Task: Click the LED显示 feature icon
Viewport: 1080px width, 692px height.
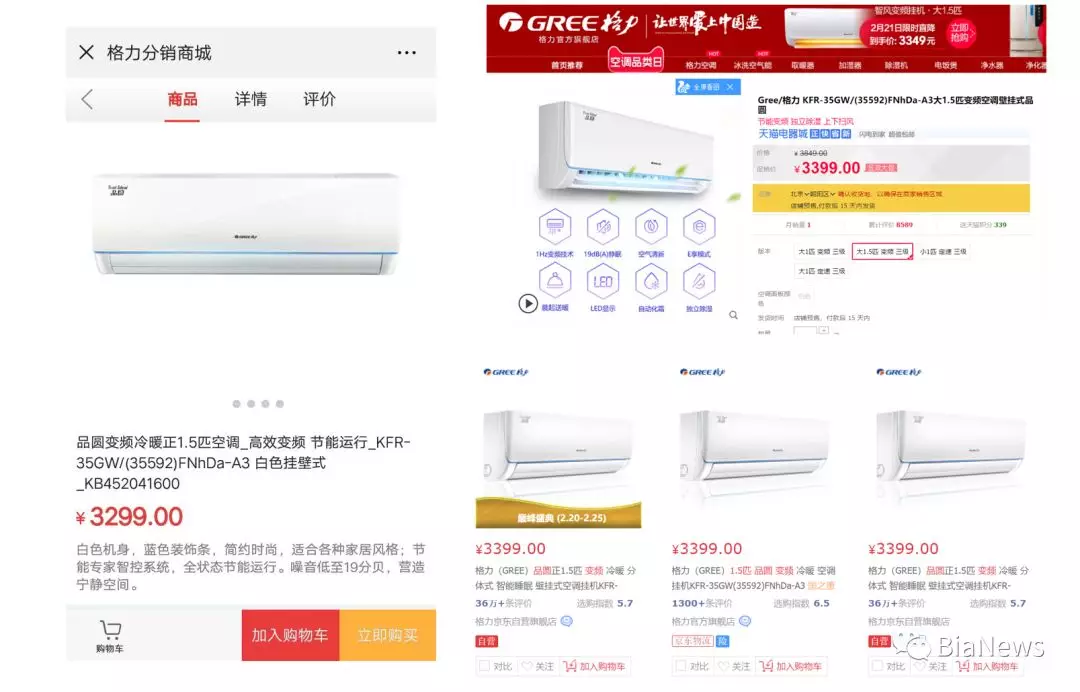Action: [x=603, y=288]
